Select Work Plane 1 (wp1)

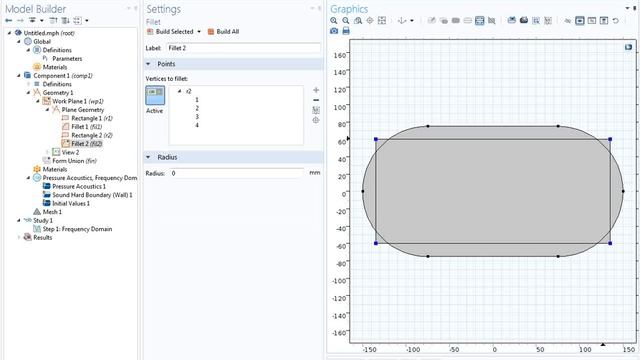(x=78, y=101)
